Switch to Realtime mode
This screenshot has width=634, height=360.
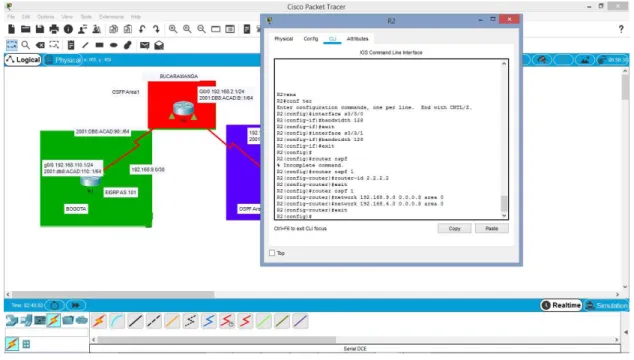pyautogui.click(x=561, y=305)
